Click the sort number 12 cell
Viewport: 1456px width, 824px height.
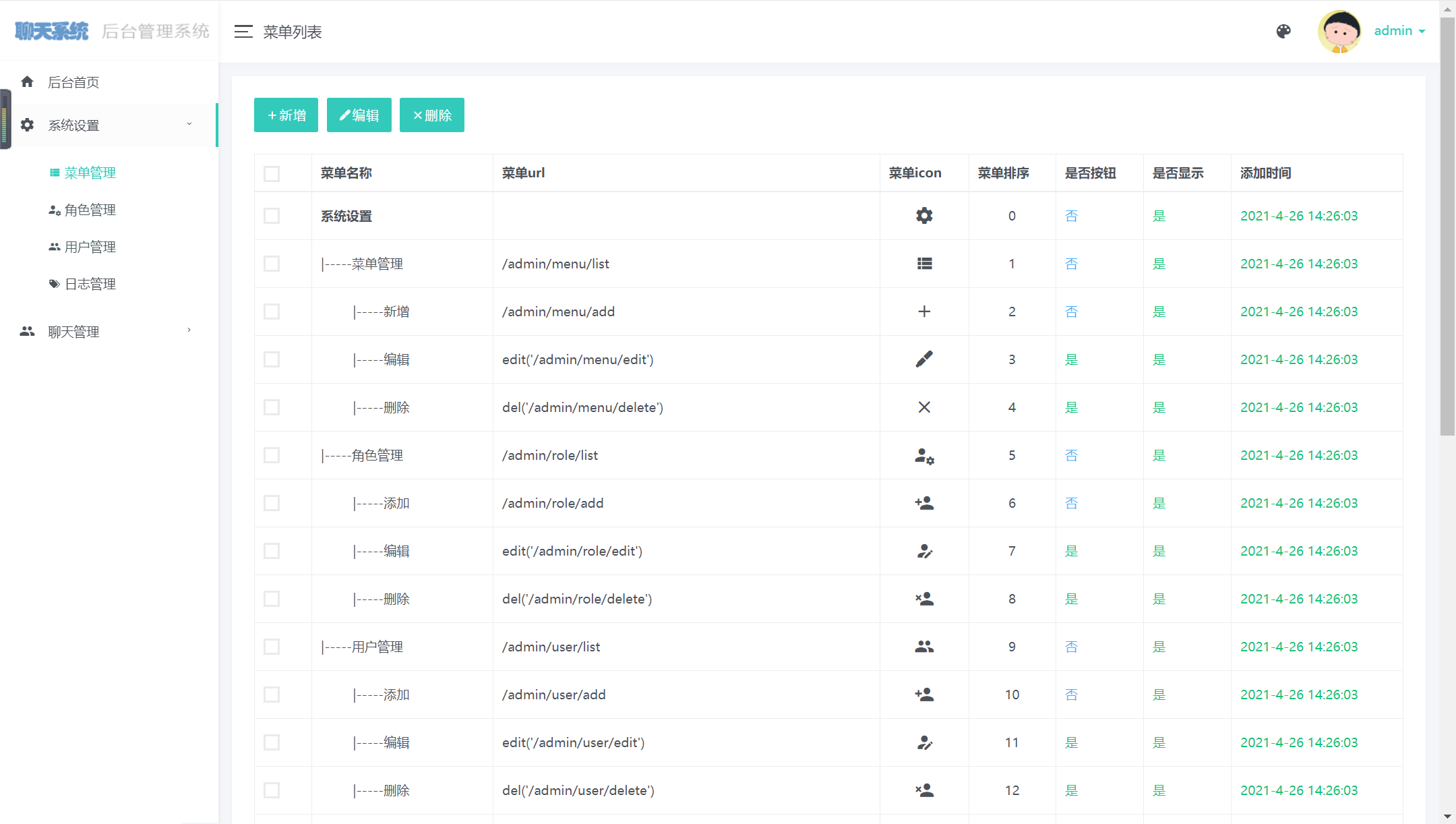coord(1012,790)
